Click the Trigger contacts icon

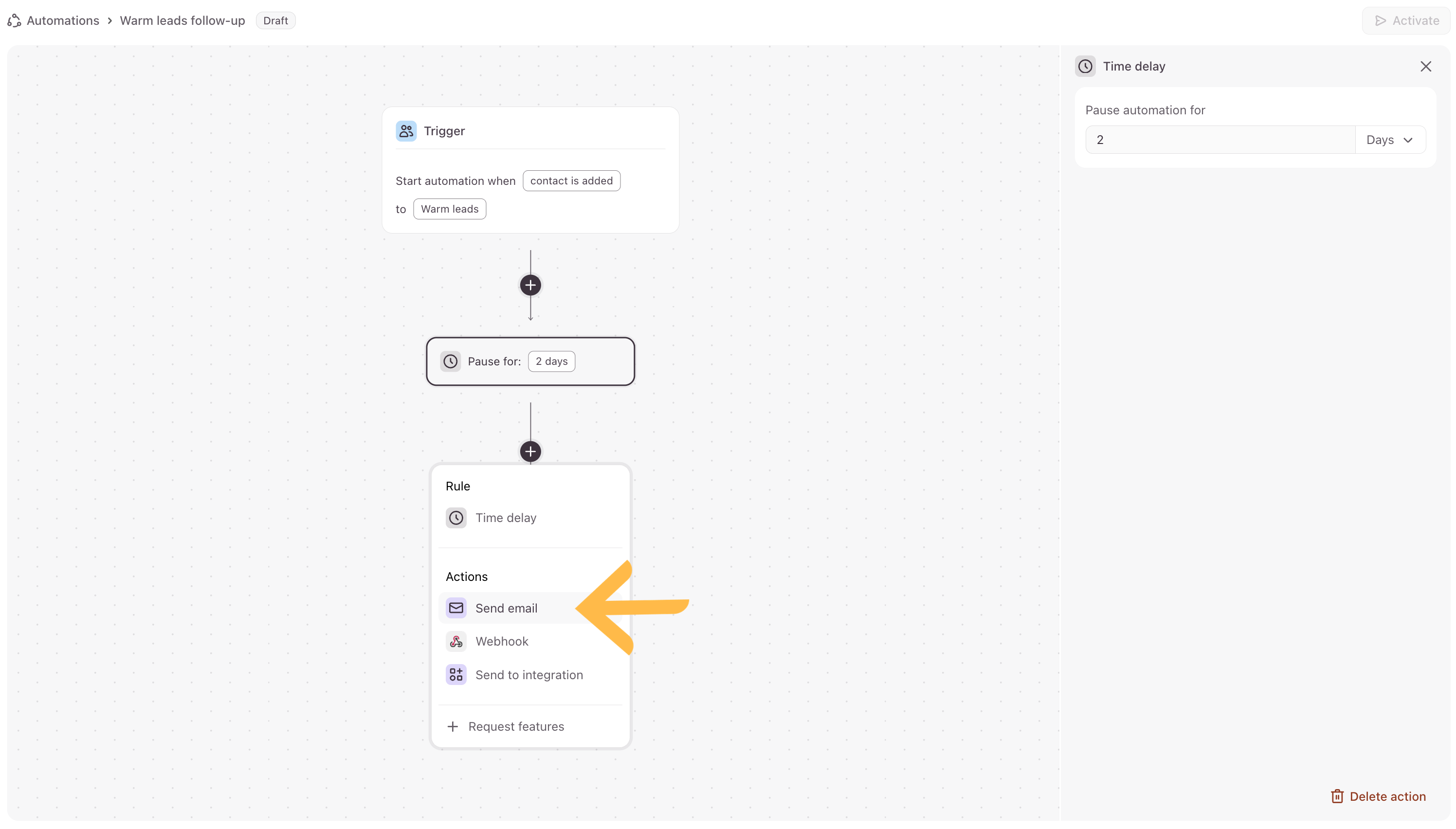[406, 131]
